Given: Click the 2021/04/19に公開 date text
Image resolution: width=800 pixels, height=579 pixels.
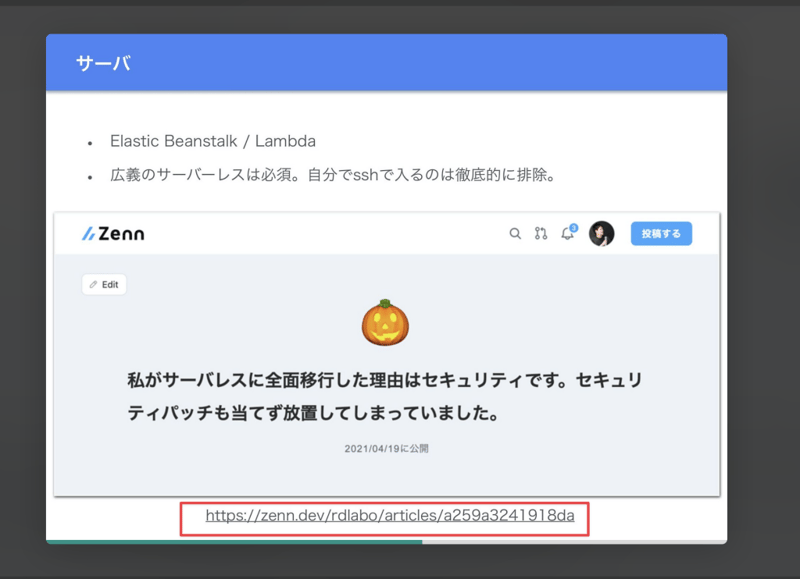Looking at the screenshot, I should [386, 449].
